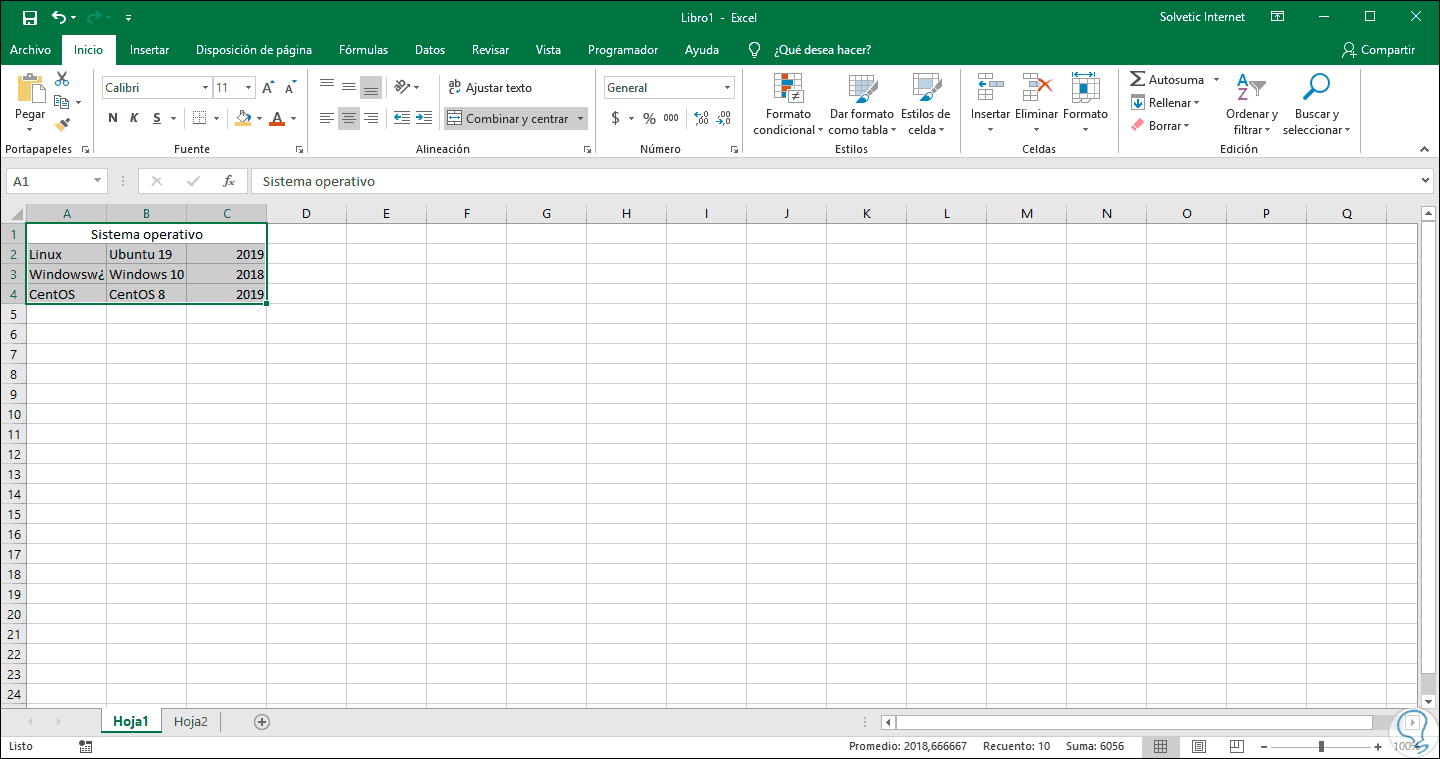Open the Fórmulas ribbon tab
This screenshot has height=759, width=1440.
363,50
